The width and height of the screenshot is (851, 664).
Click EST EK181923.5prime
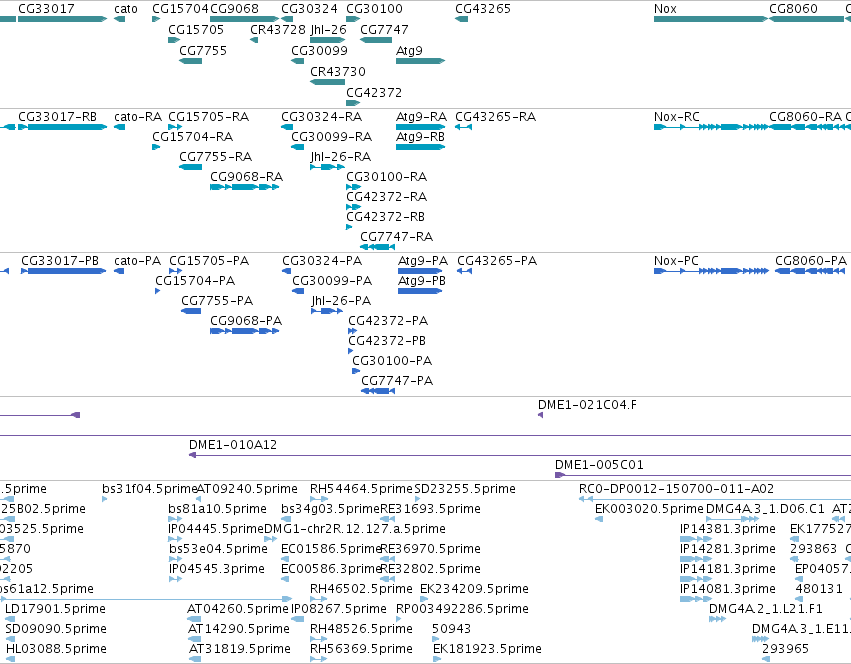click(436, 659)
